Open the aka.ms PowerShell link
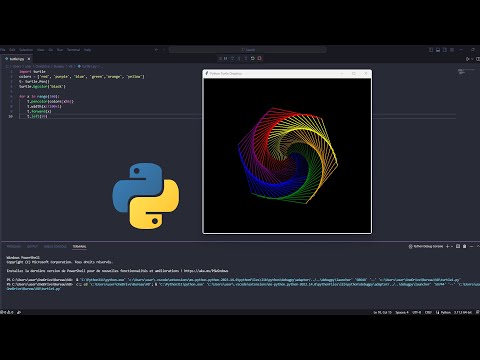 coord(206,271)
